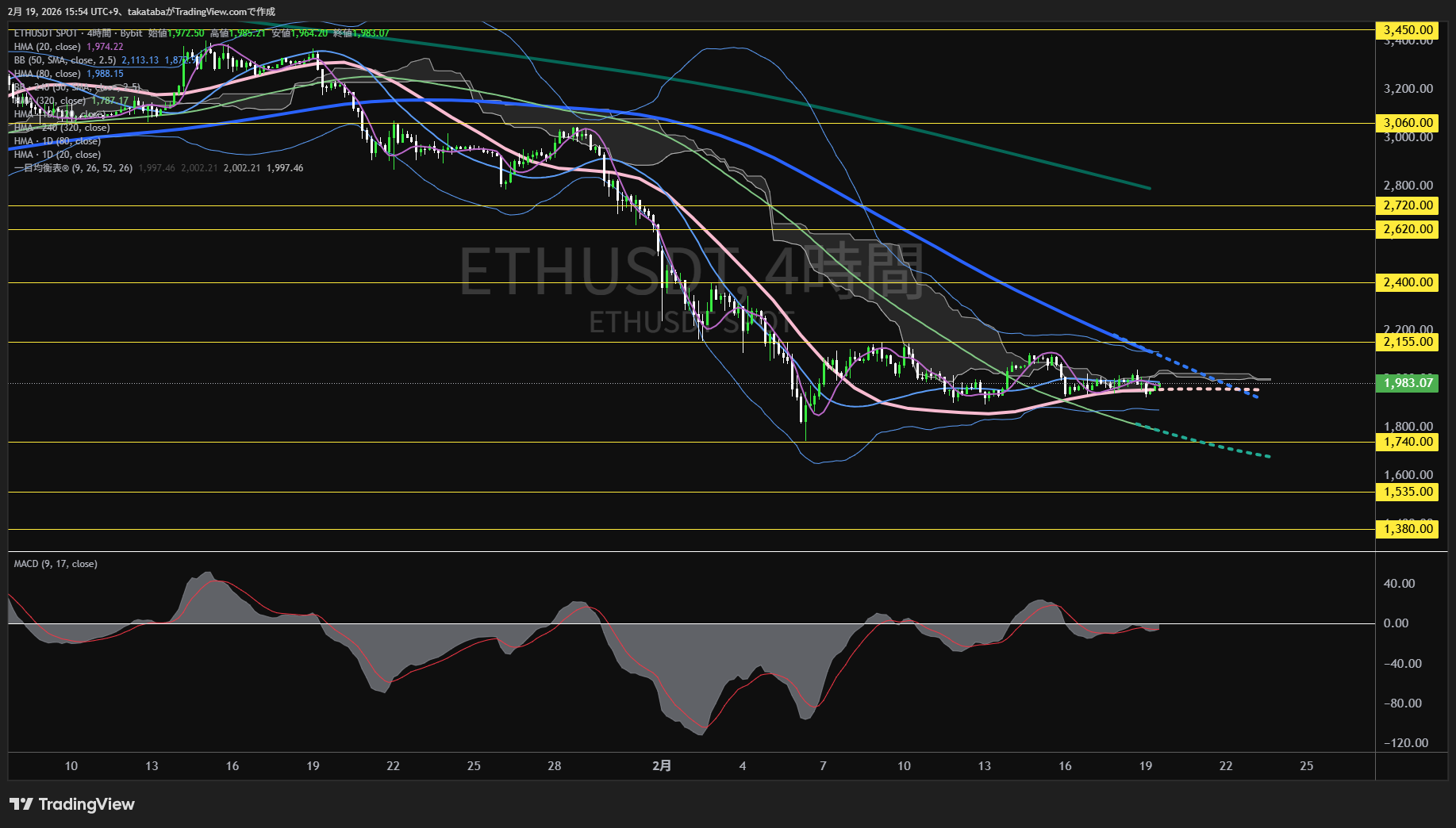Screen dimensions: 1456x828
Task: Click the TradingView logo icon
Action: point(21,804)
